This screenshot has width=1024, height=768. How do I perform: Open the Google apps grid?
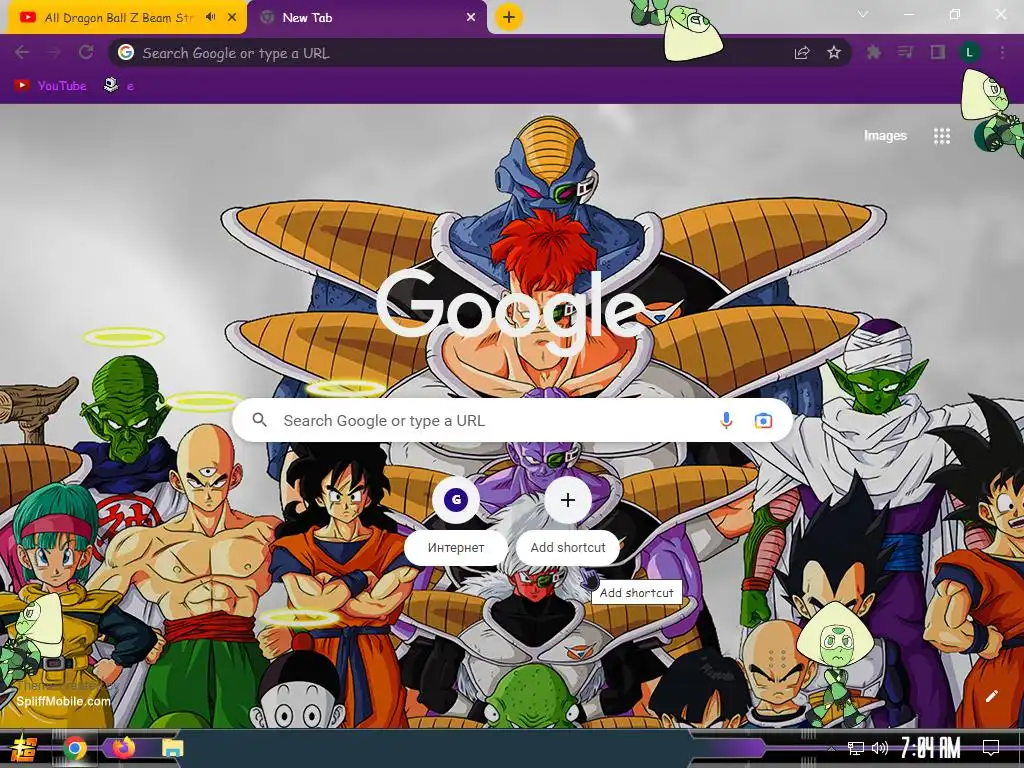click(942, 136)
